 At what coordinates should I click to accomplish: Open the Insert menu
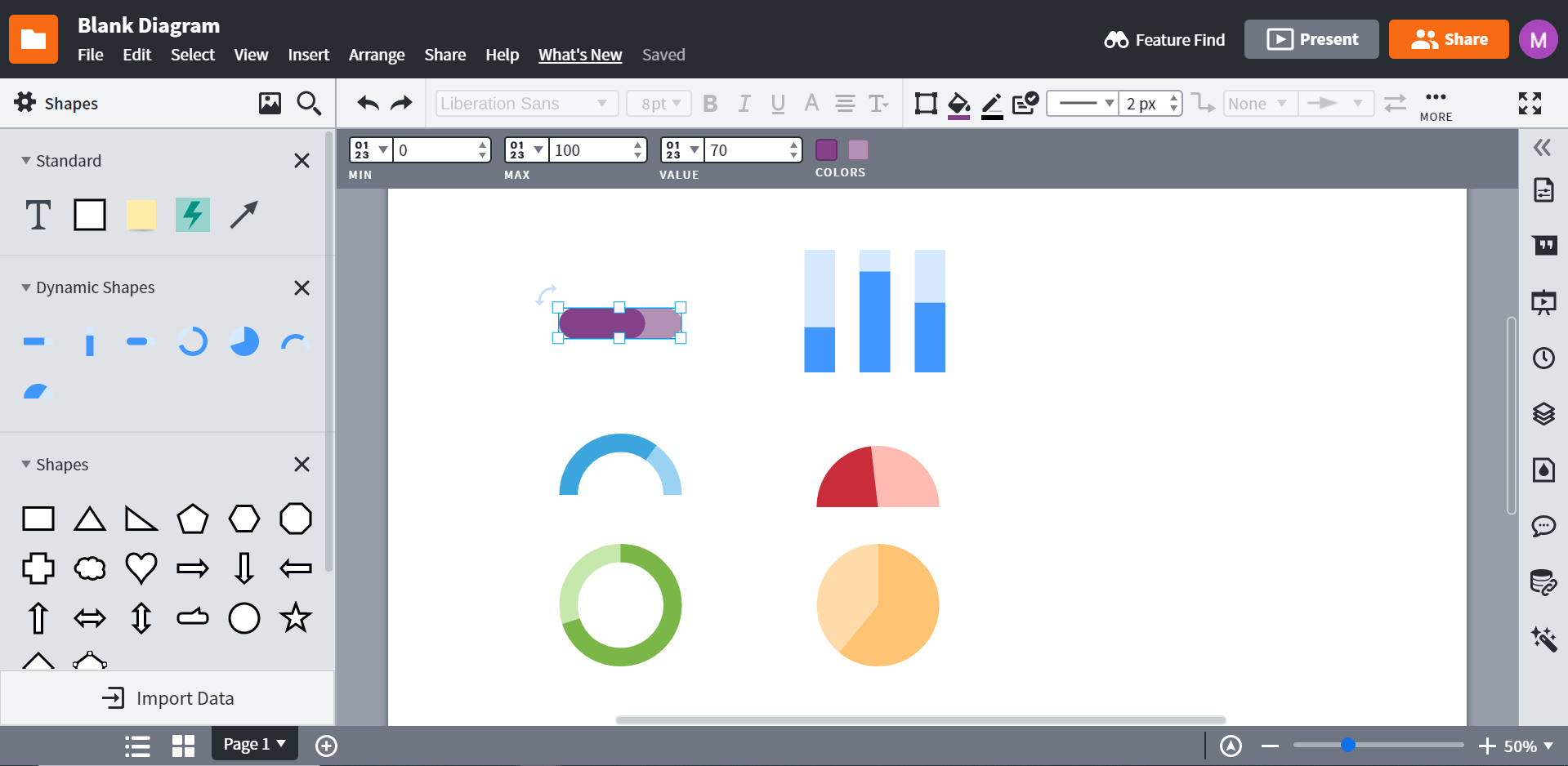308,55
